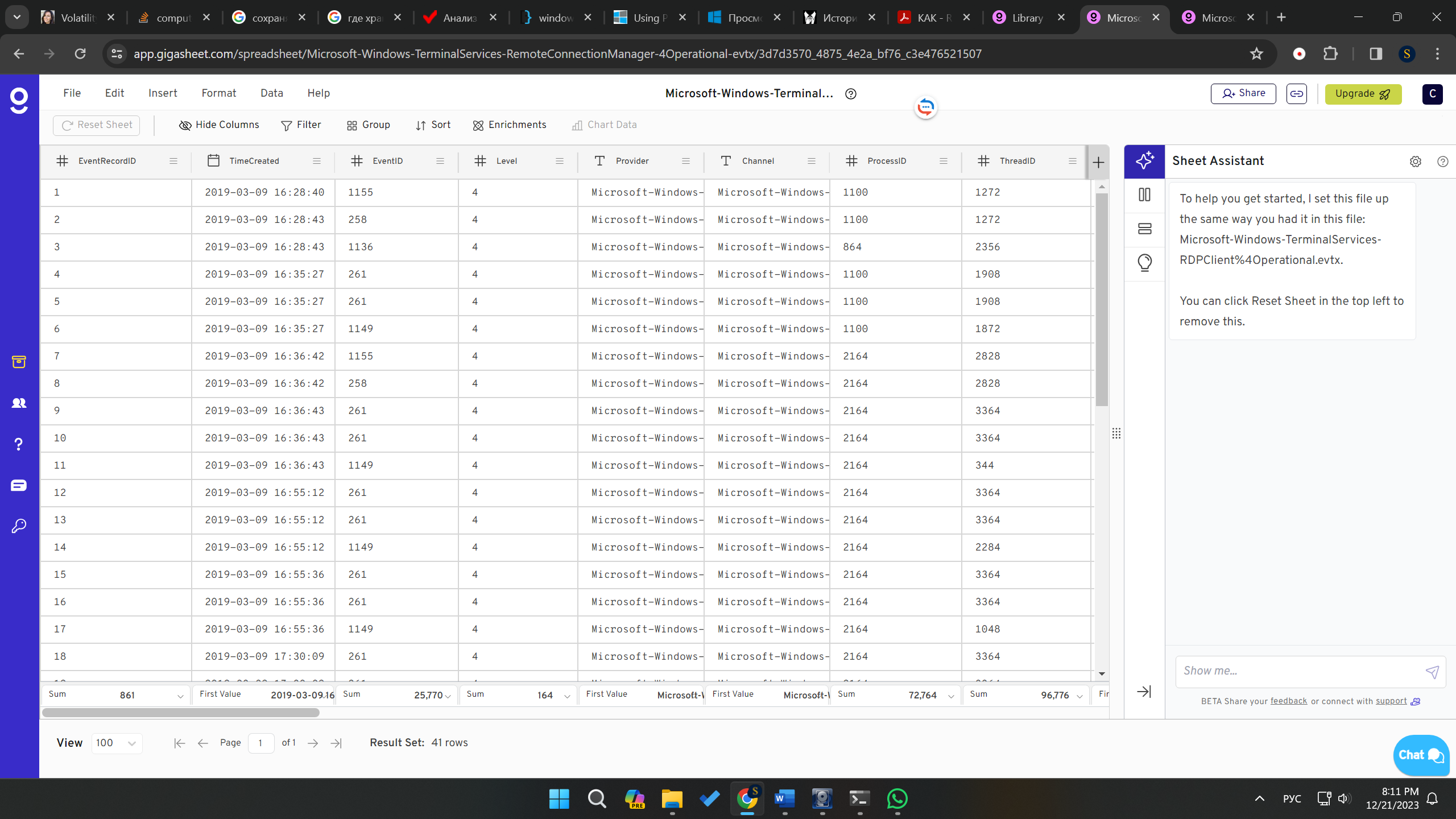Viewport: 1456px width, 819px height.
Task: Click the Share button
Action: pos(1243,94)
